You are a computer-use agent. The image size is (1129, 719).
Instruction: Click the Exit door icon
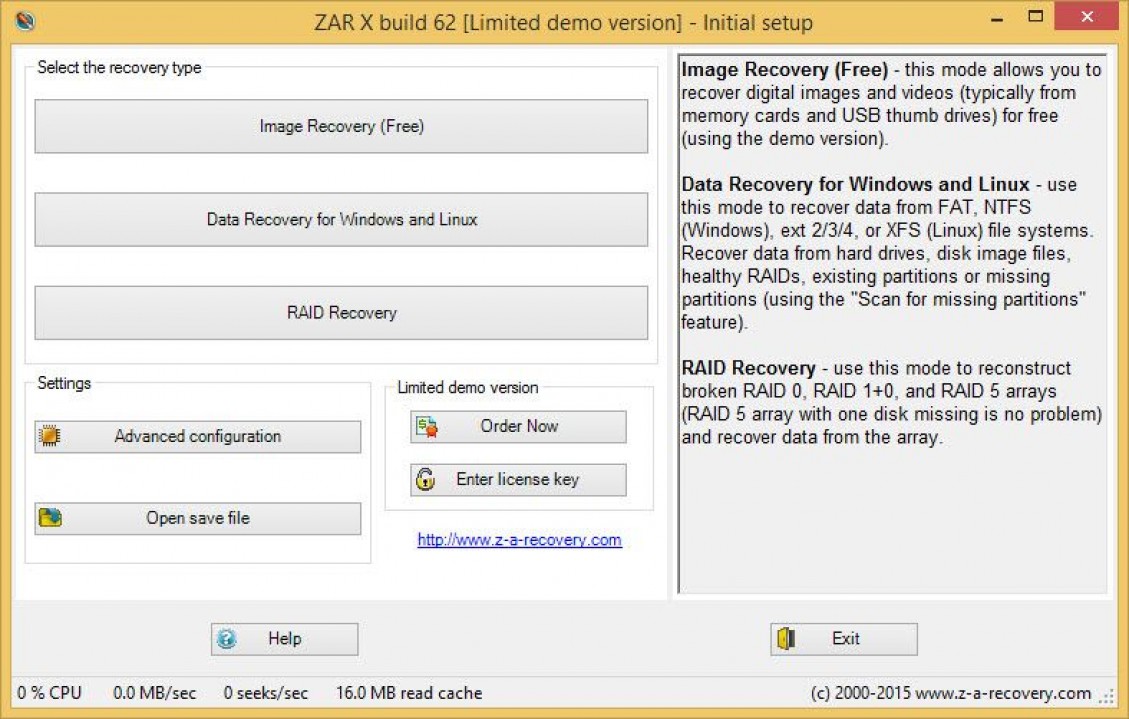click(786, 638)
